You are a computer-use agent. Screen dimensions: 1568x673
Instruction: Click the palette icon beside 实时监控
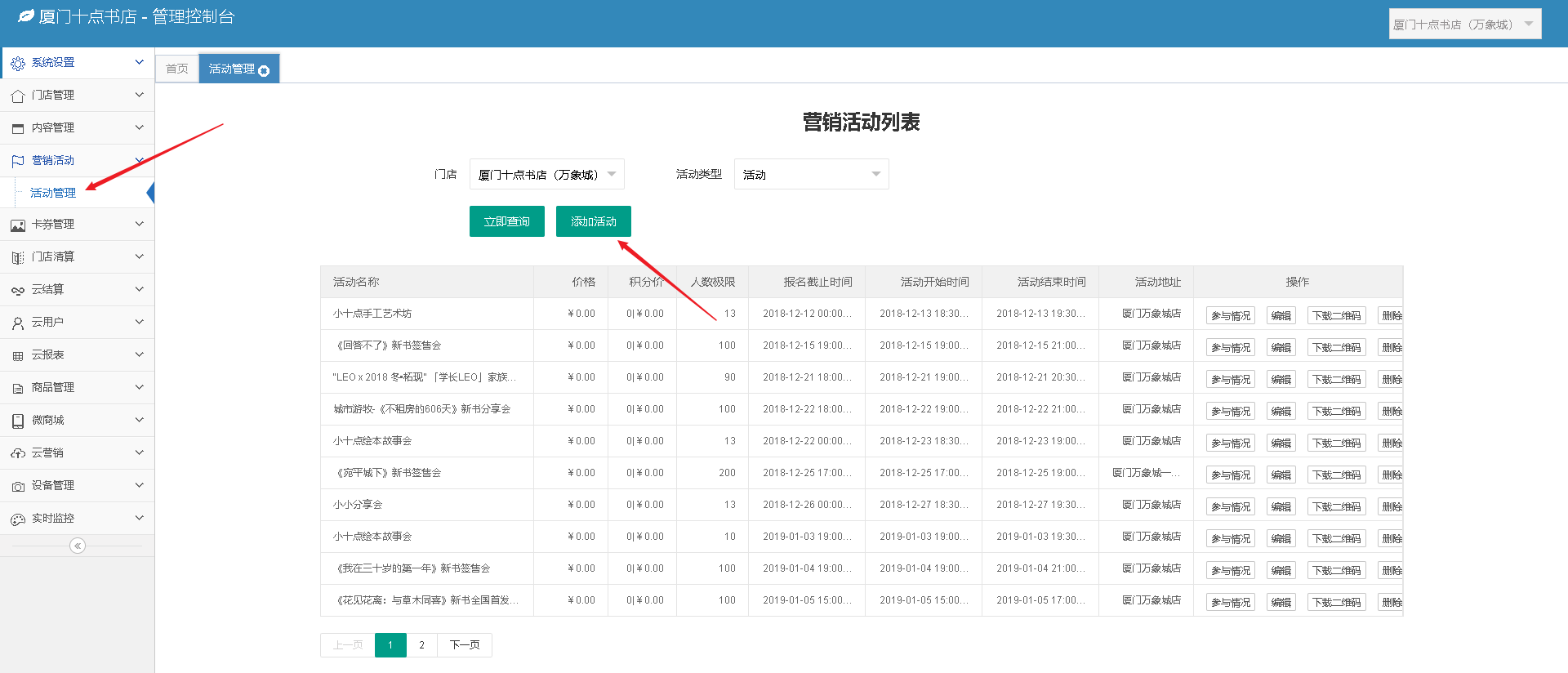(x=18, y=519)
